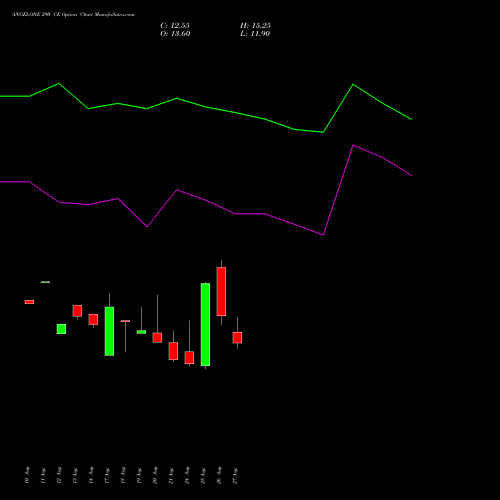Click the small red candle above 10 Aug

point(29,302)
